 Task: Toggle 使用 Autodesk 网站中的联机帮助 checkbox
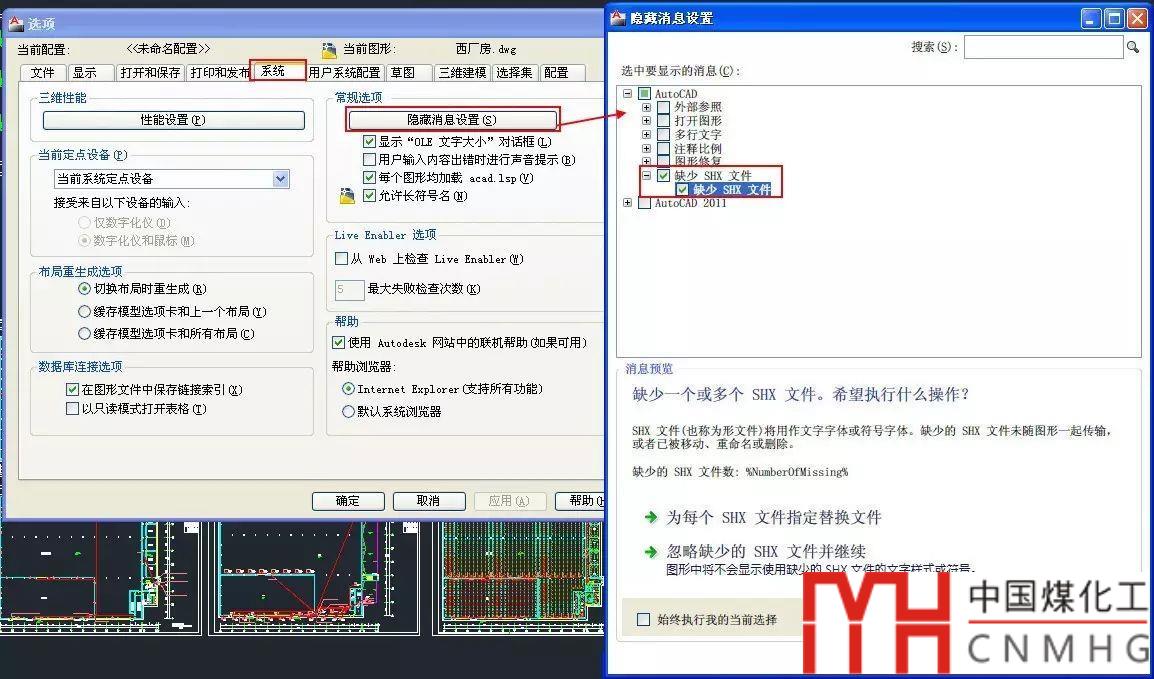coord(339,342)
